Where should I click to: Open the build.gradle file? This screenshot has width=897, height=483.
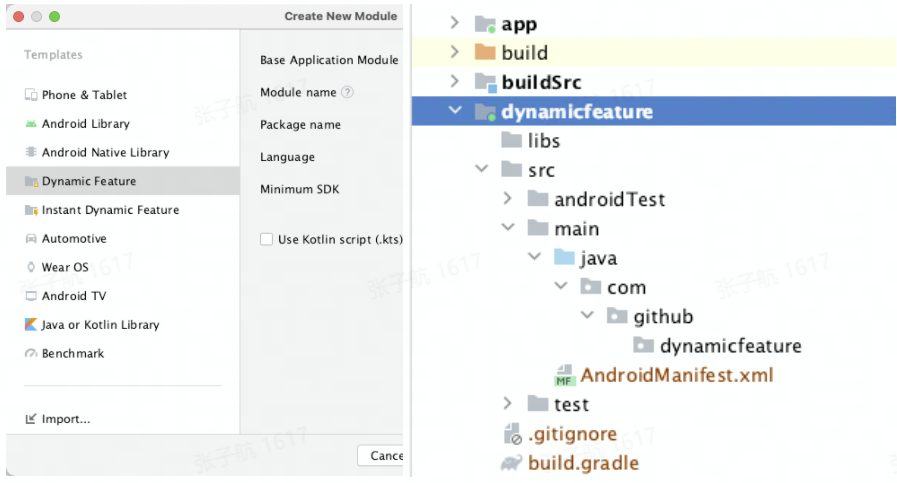point(583,463)
